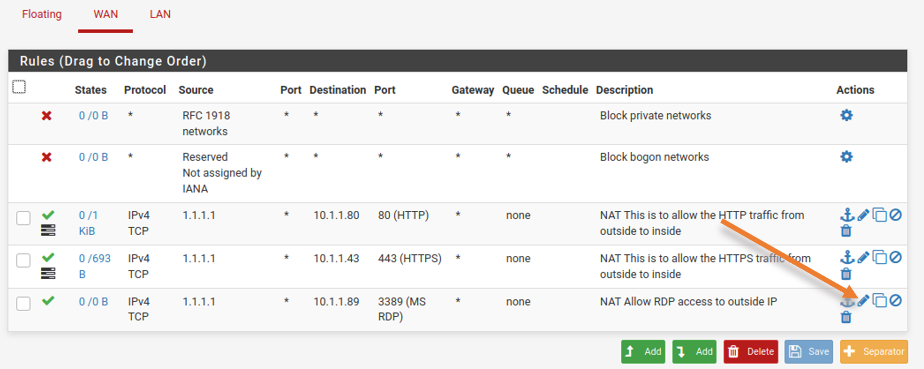Edit the HTTP rule with pencil icon
The width and height of the screenshot is (924, 369).
click(863, 215)
